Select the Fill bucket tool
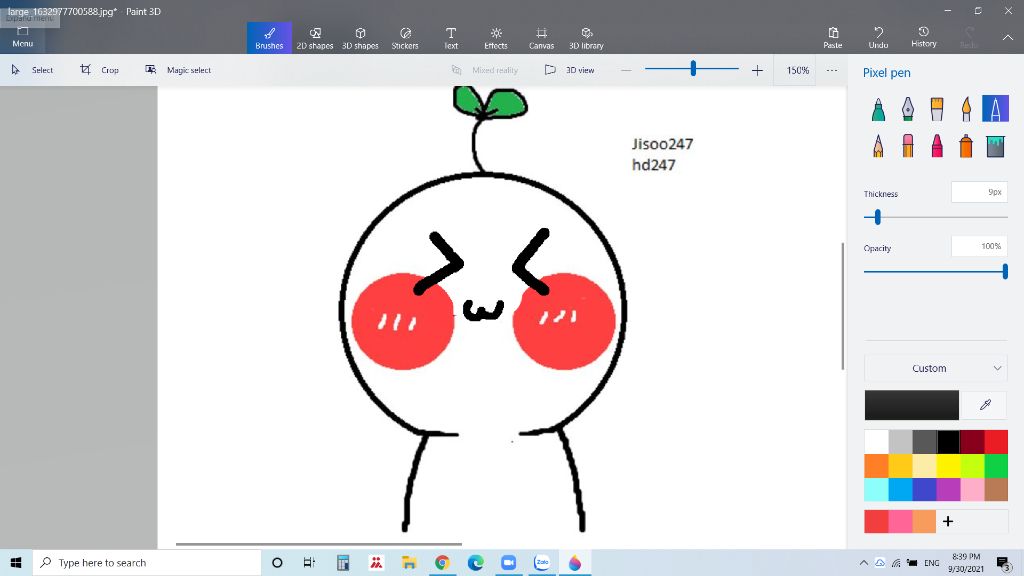This screenshot has height=576, width=1024. pyautogui.click(x=995, y=146)
